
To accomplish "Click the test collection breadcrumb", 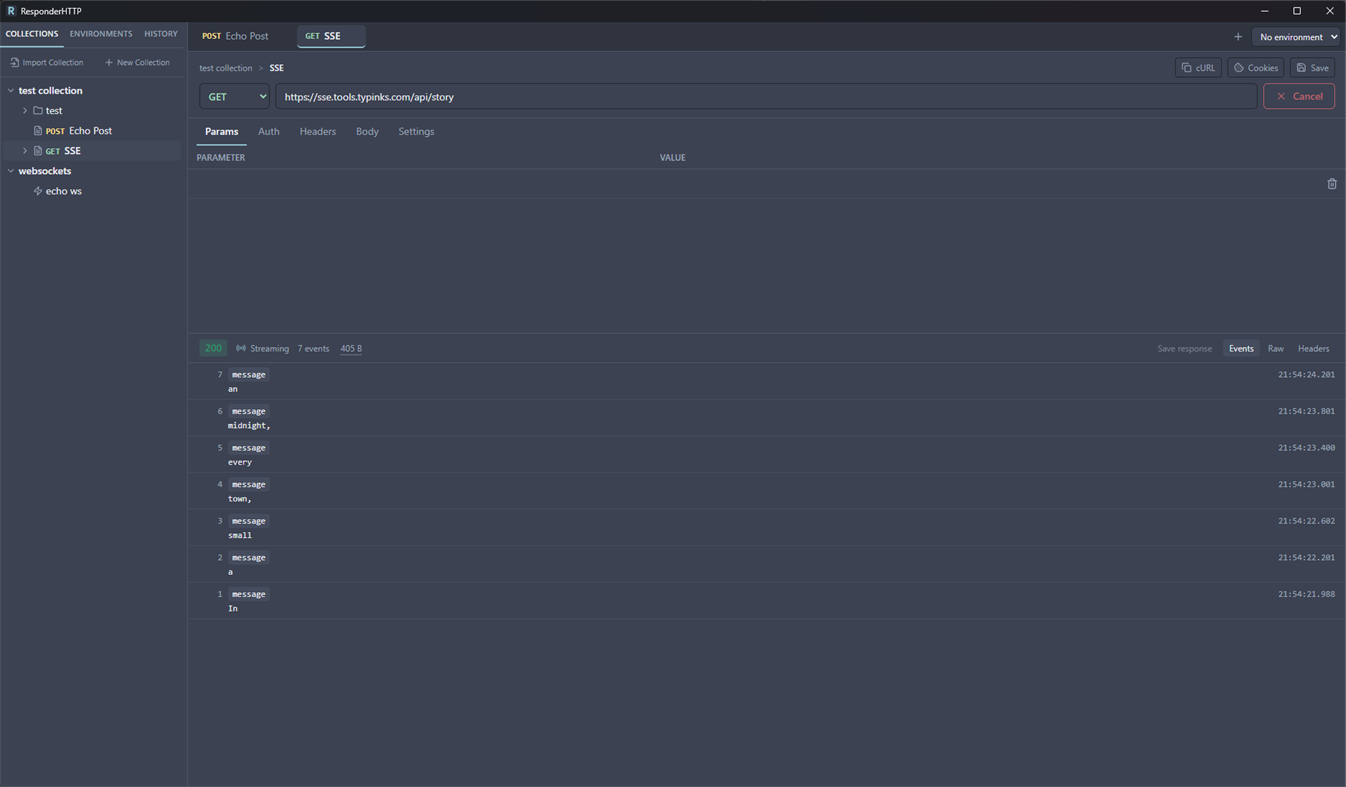I will coord(226,68).
